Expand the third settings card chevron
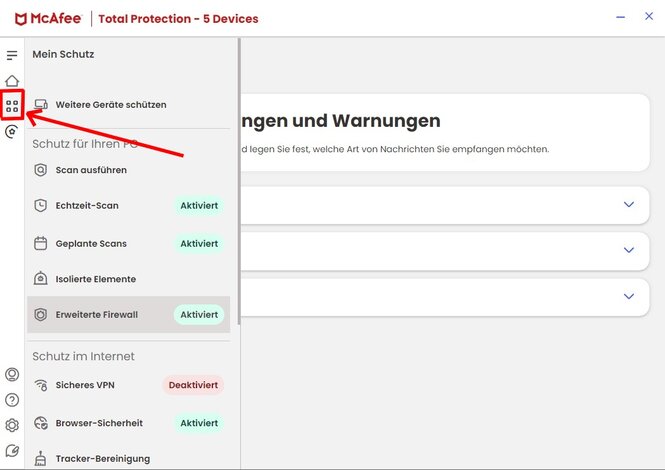The width and height of the screenshot is (665, 470). coord(629,296)
